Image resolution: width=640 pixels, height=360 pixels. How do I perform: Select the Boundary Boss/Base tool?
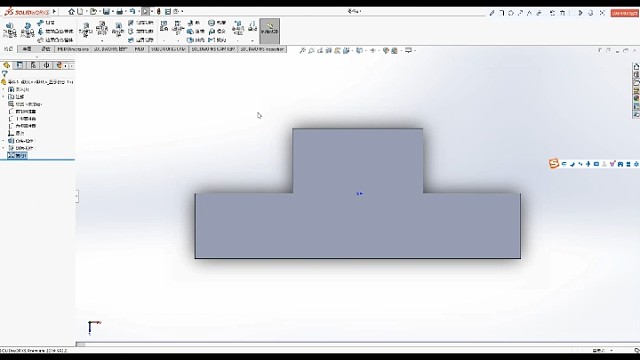tap(55, 40)
